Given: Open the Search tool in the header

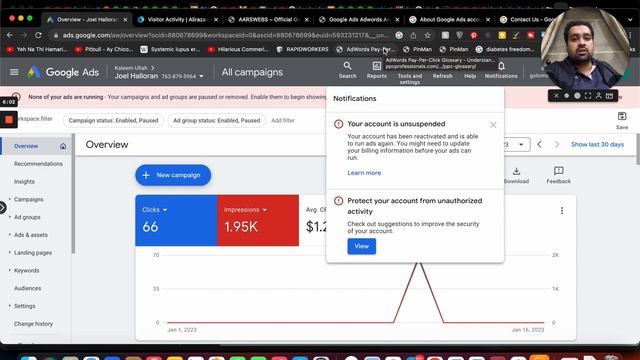Looking at the screenshot, I should pyautogui.click(x=347, y=70).
